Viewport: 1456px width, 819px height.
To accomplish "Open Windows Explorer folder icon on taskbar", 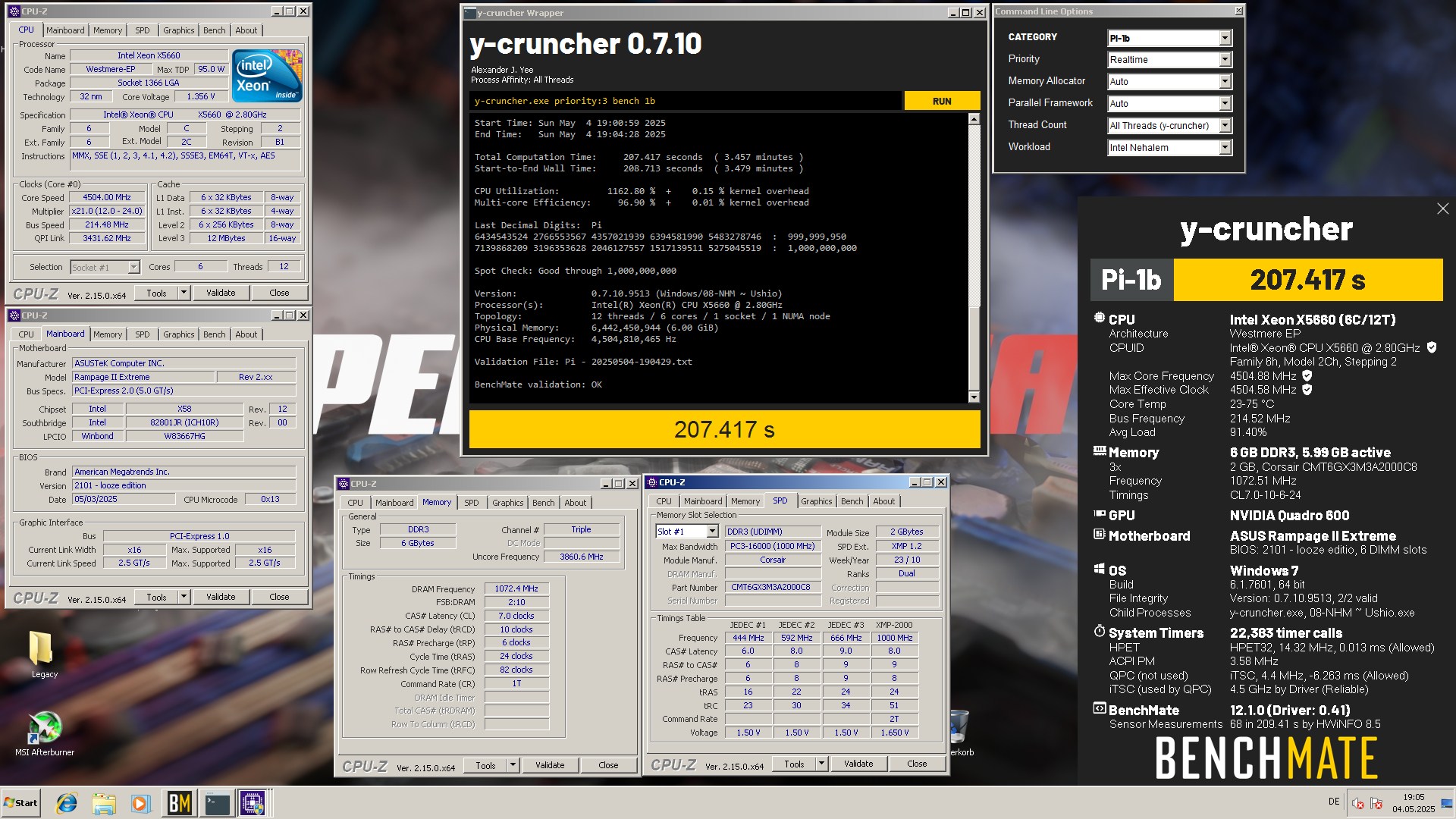I will coord(104,803).
